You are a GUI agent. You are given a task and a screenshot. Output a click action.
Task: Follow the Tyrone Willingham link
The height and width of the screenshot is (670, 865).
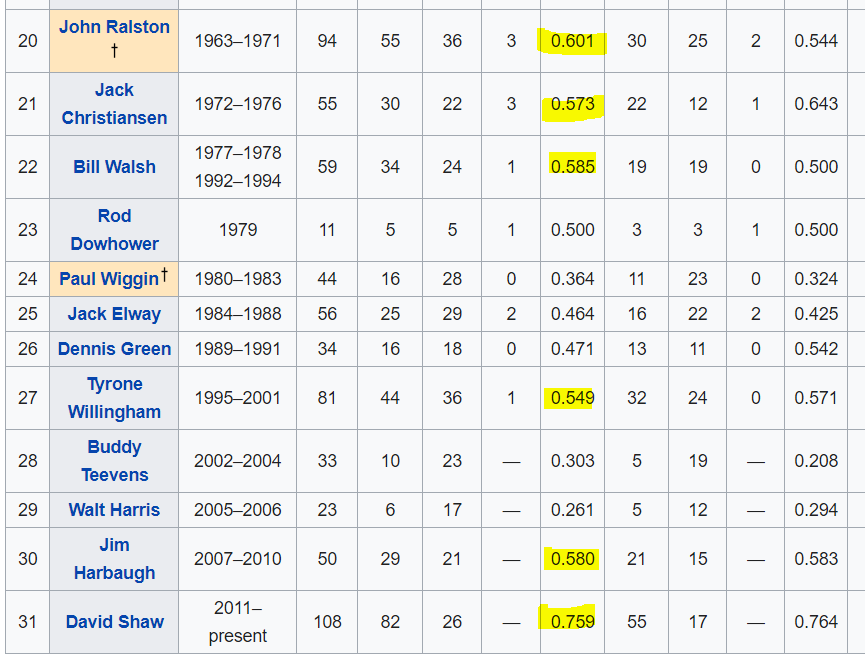coord(114,398)
